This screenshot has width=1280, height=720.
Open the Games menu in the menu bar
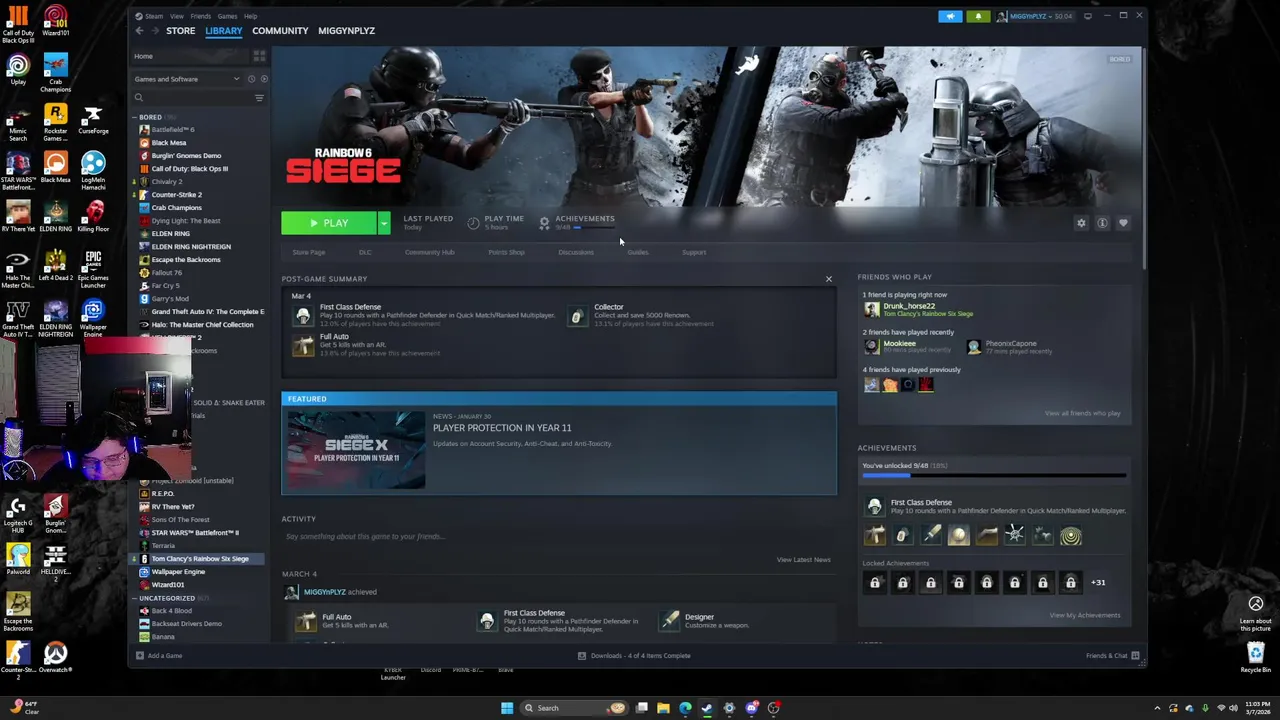227,16
